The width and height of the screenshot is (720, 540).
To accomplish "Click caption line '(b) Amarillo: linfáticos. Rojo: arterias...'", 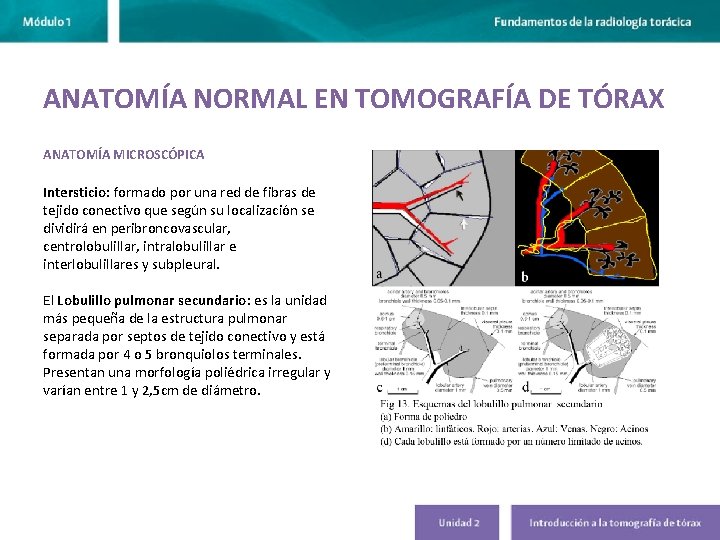I will click(514, 429).
